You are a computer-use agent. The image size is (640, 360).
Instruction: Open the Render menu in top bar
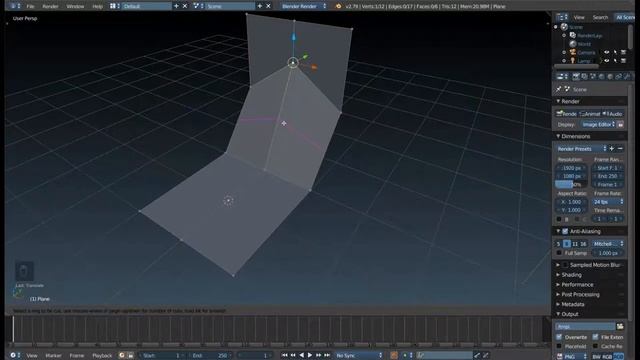pyautogui.click(x=50, y=6)
